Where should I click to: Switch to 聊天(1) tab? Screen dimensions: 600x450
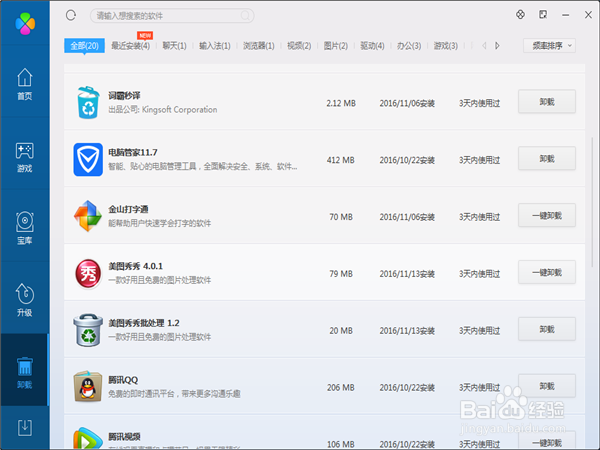174,46
